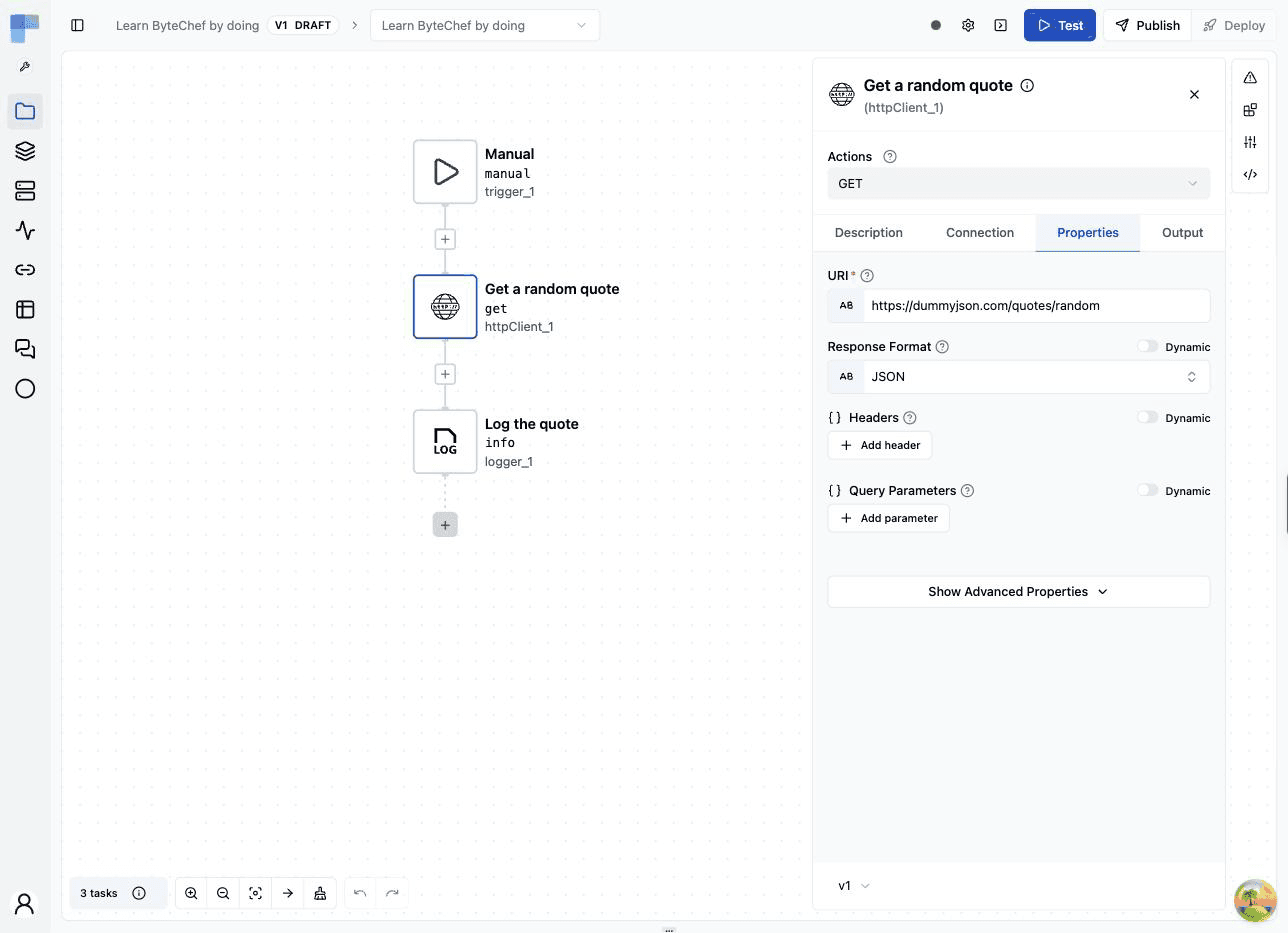Switch to the Description tab
The width and height of the screenshot is (1288, 933).
pyautogui.click(x=868, y=233)
